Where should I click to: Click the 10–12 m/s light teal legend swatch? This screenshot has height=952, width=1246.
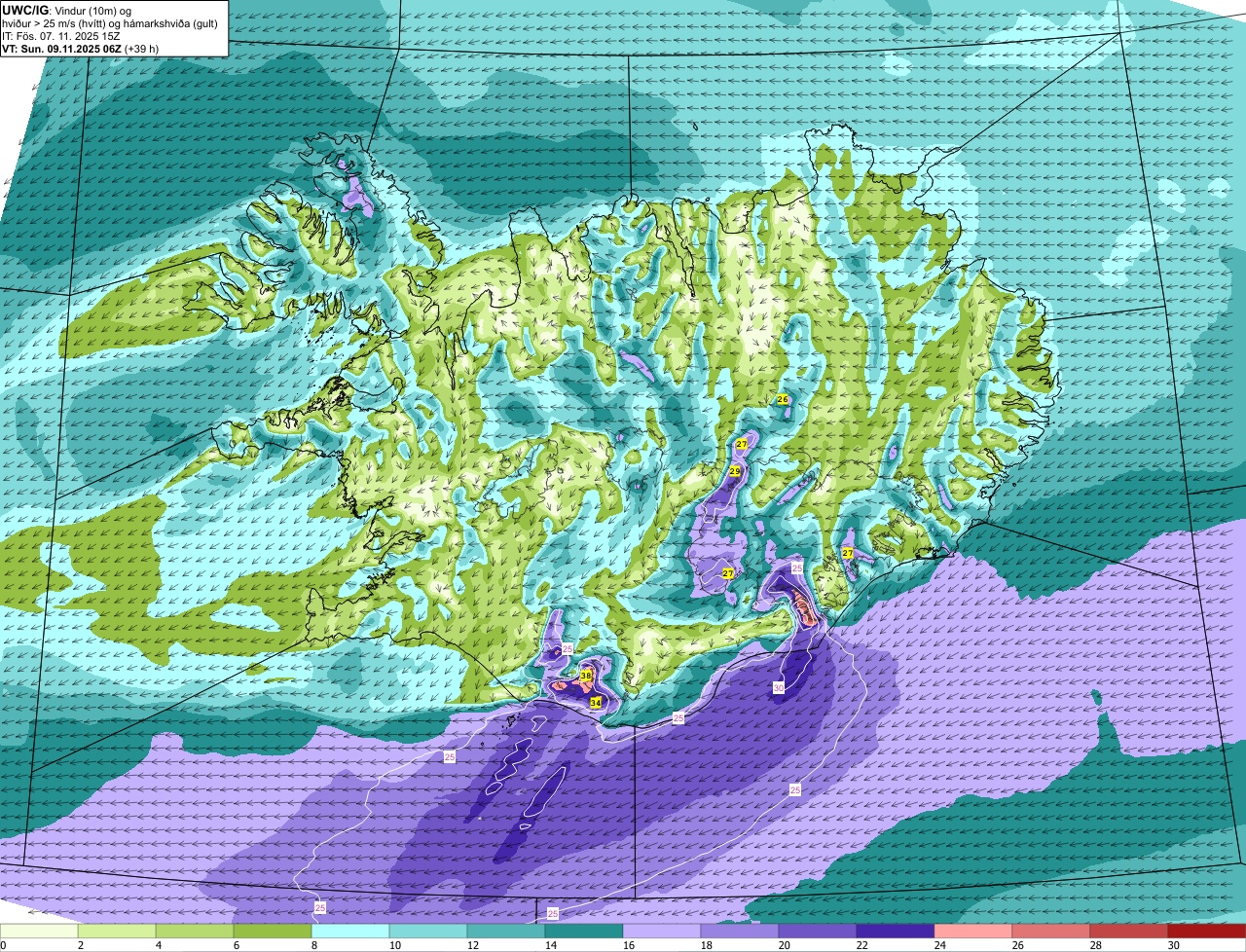point(428,931)
